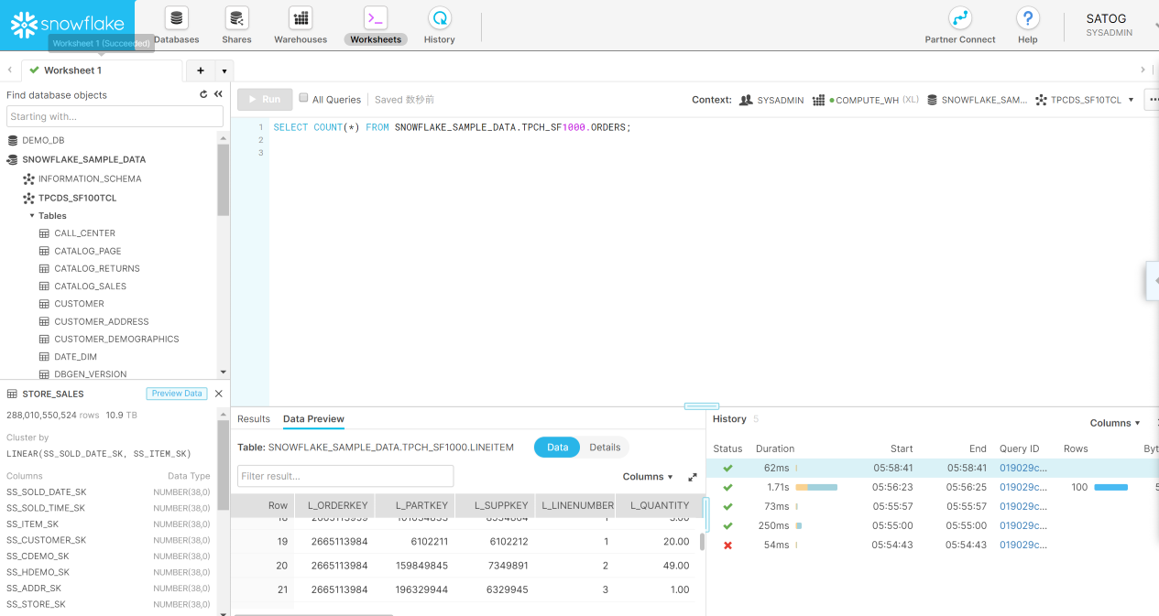Select the CATALOG_RETURNS table
1159x616 pixels.
tap(97, 268)
